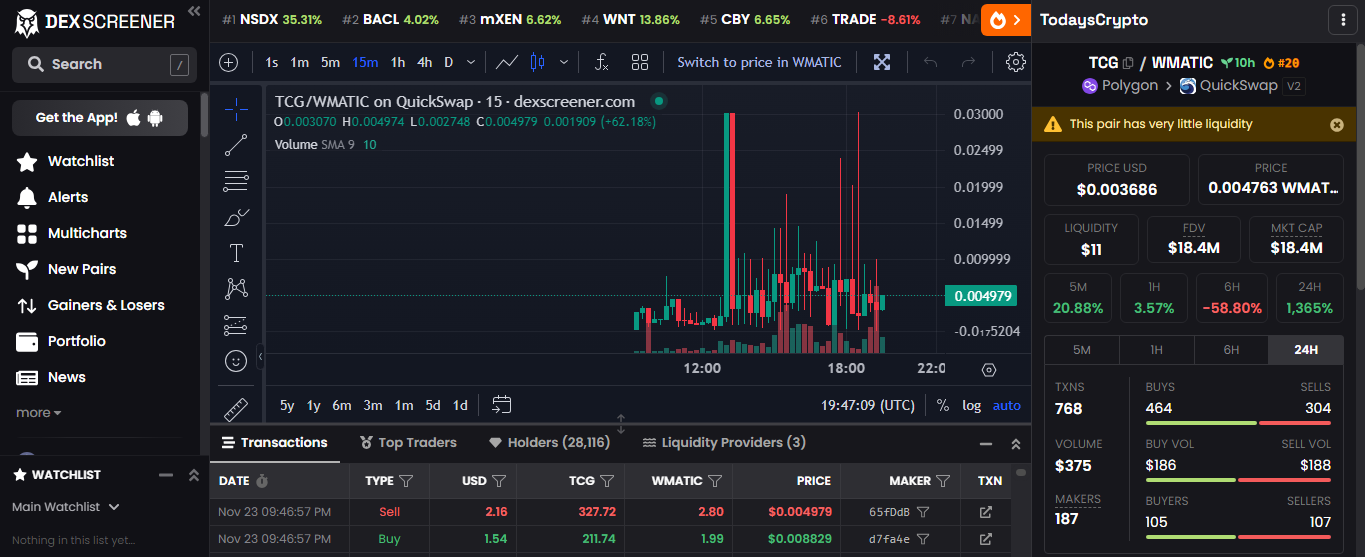The width and height of the screenshot is (1365, 557).
Task: Select the 6H stats tab
Action: [1231, 350]
